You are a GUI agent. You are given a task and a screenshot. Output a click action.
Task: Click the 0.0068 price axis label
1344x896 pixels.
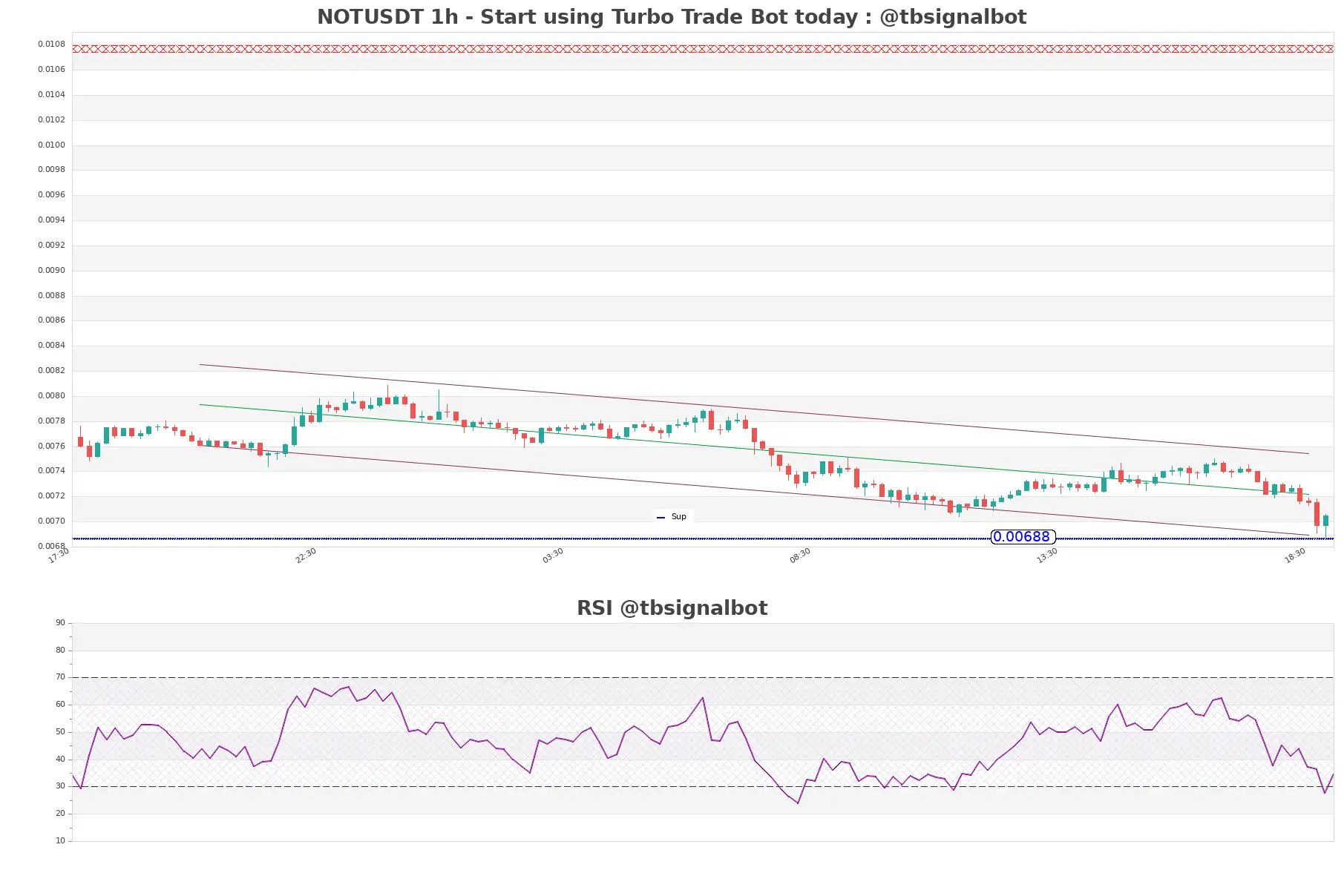coord(51,546)
